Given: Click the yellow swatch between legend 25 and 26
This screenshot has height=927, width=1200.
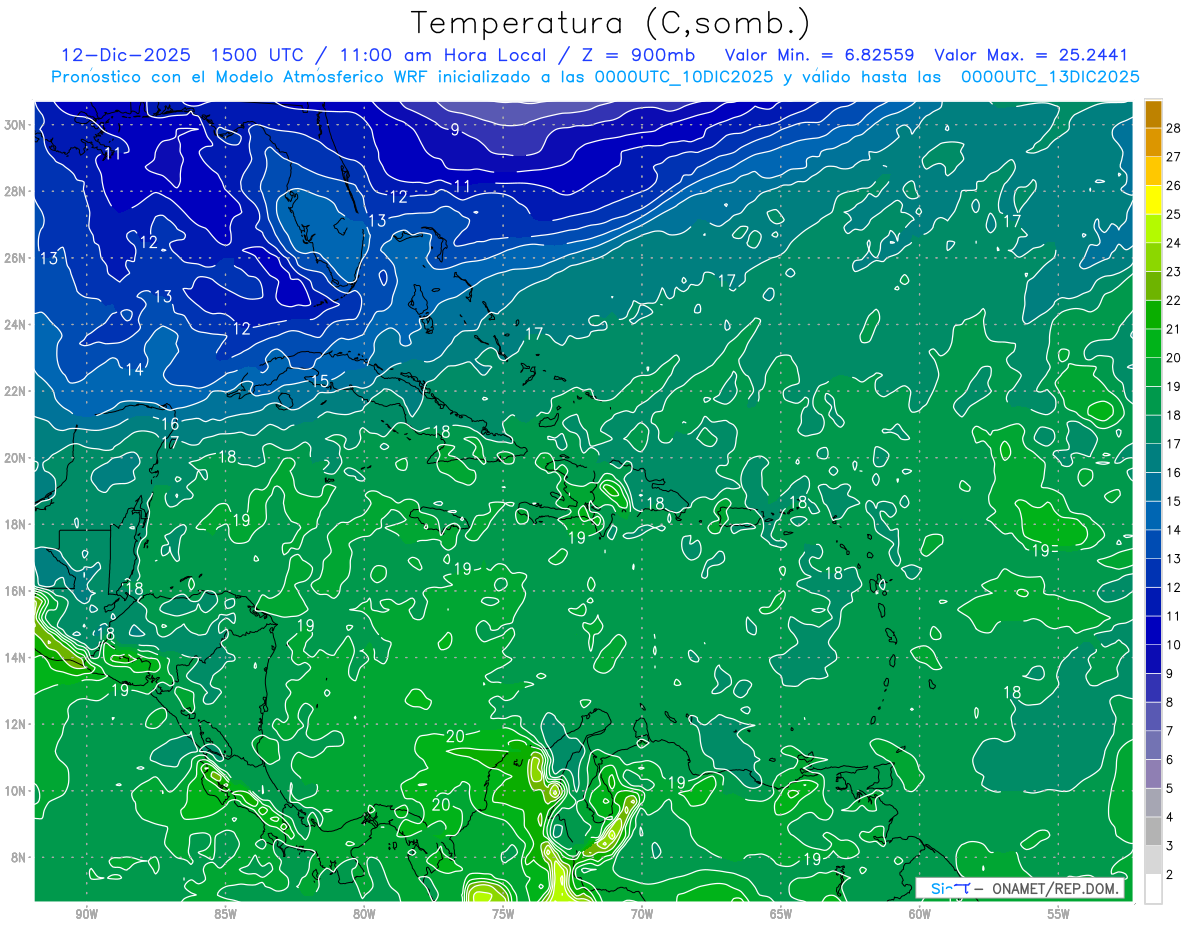Looking at the screenshot, I should (1153, 199).
